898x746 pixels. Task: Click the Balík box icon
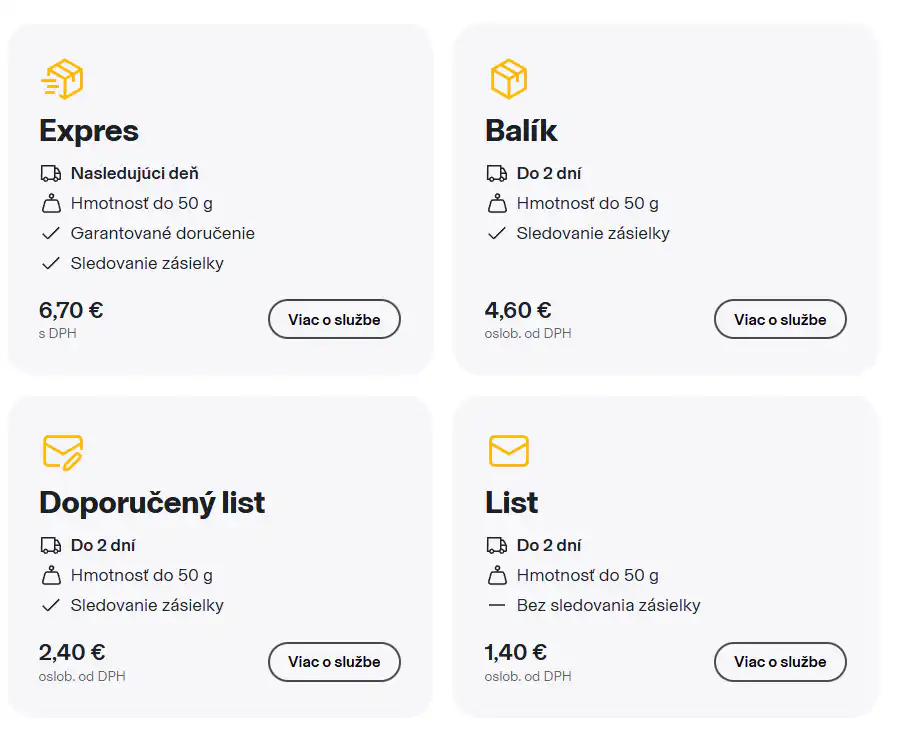point(508,79)
